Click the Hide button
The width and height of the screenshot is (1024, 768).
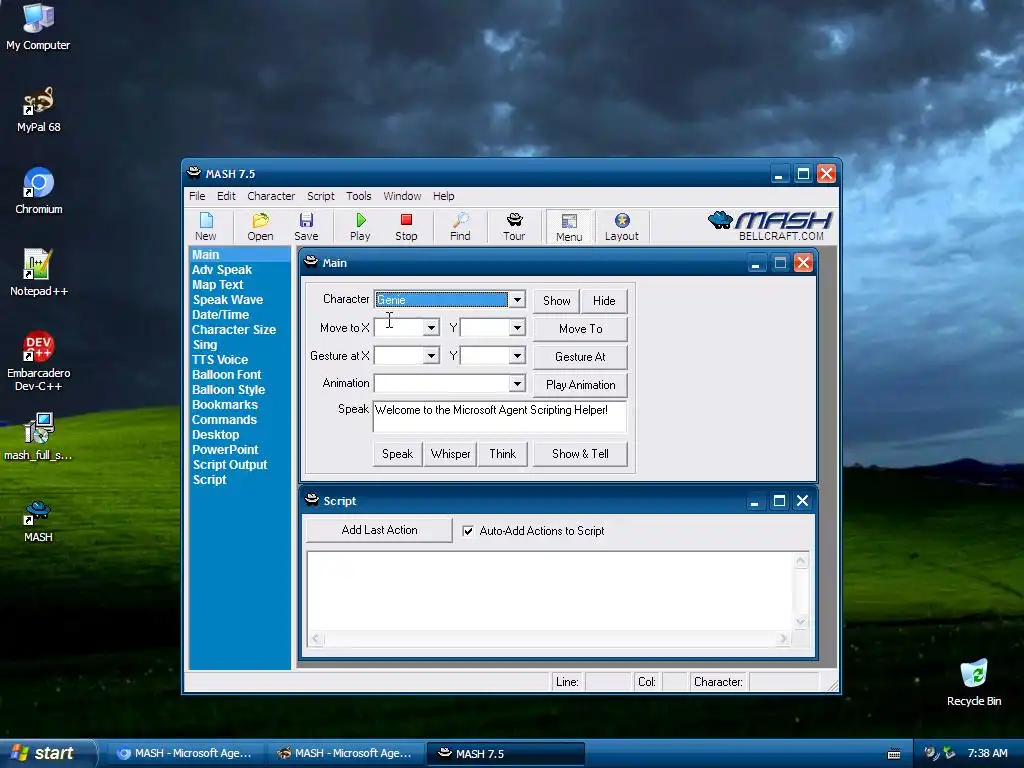pos(604,300)
